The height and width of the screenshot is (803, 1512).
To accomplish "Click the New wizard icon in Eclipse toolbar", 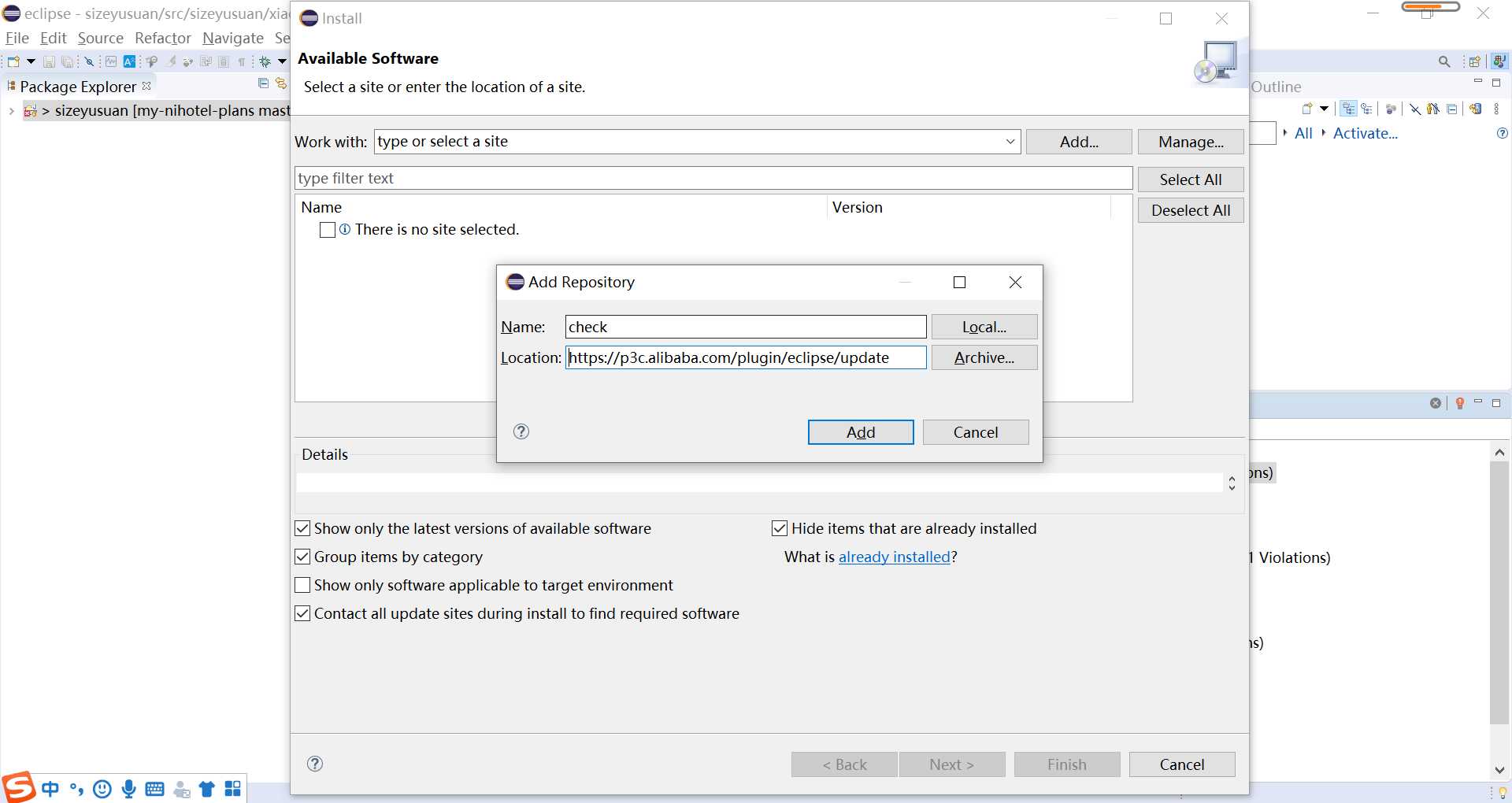I will point(13,61).
